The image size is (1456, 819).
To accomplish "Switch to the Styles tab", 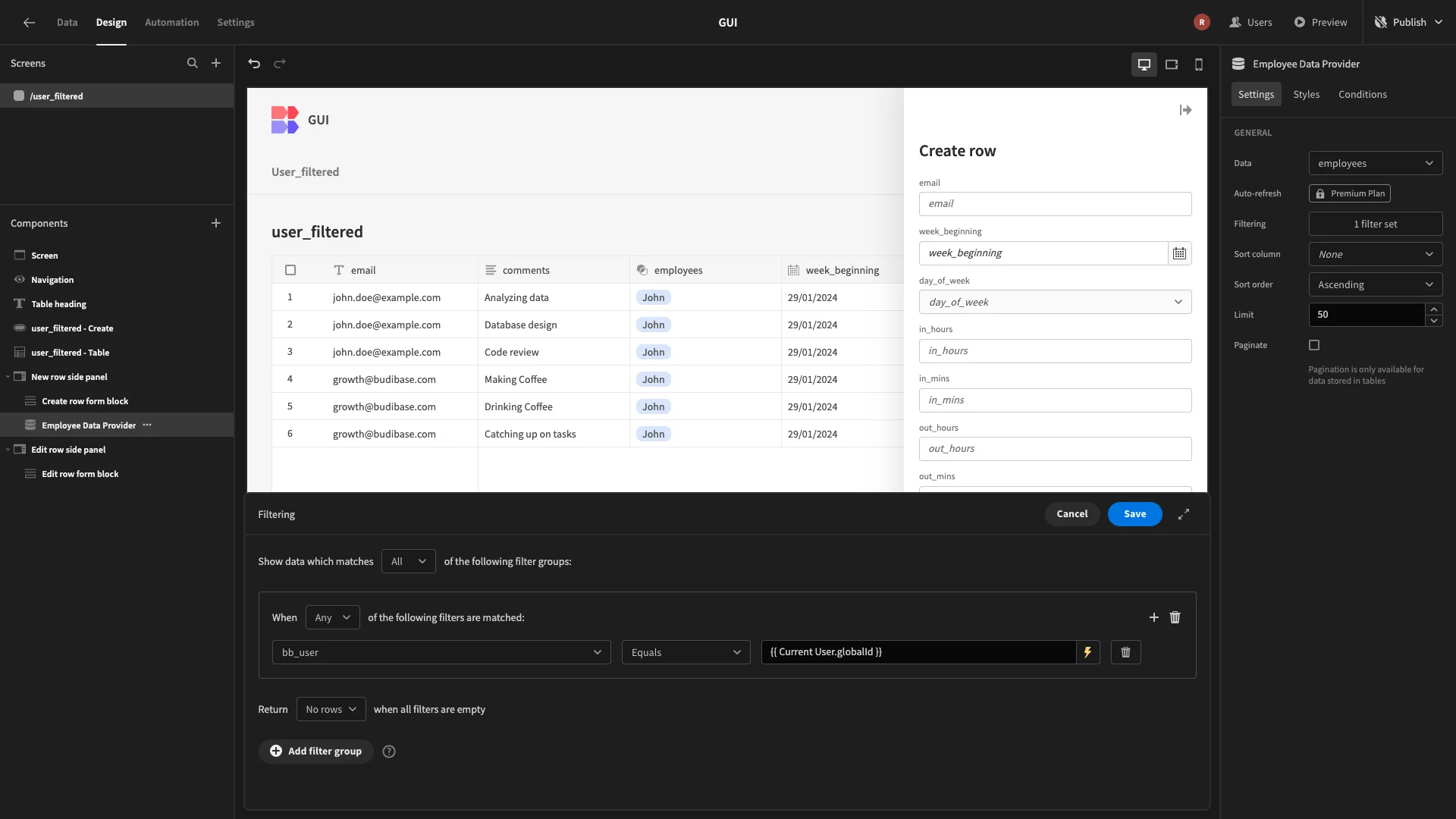I will coord(1306,94).
